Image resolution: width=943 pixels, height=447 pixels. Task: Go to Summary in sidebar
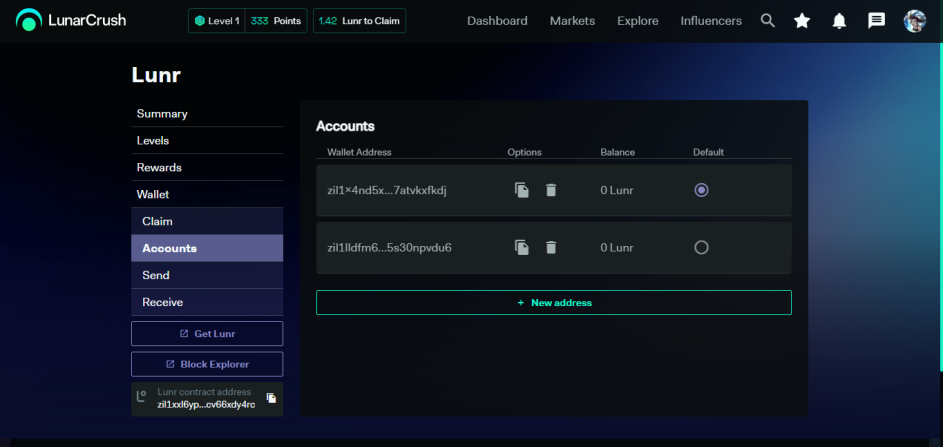click(207, 114)
